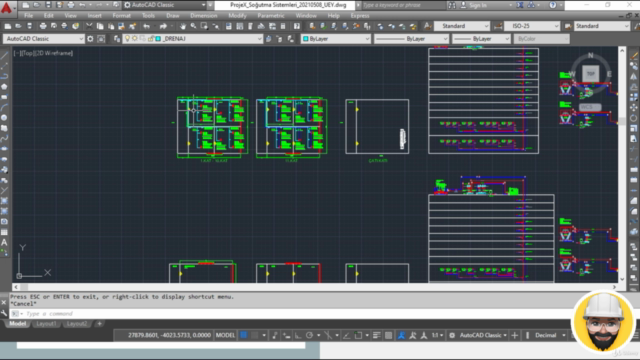Open the AutoCAD Classic workspace dropdown in title bar
The height and width of the screenshot is (360, 640).
(164, 5)
